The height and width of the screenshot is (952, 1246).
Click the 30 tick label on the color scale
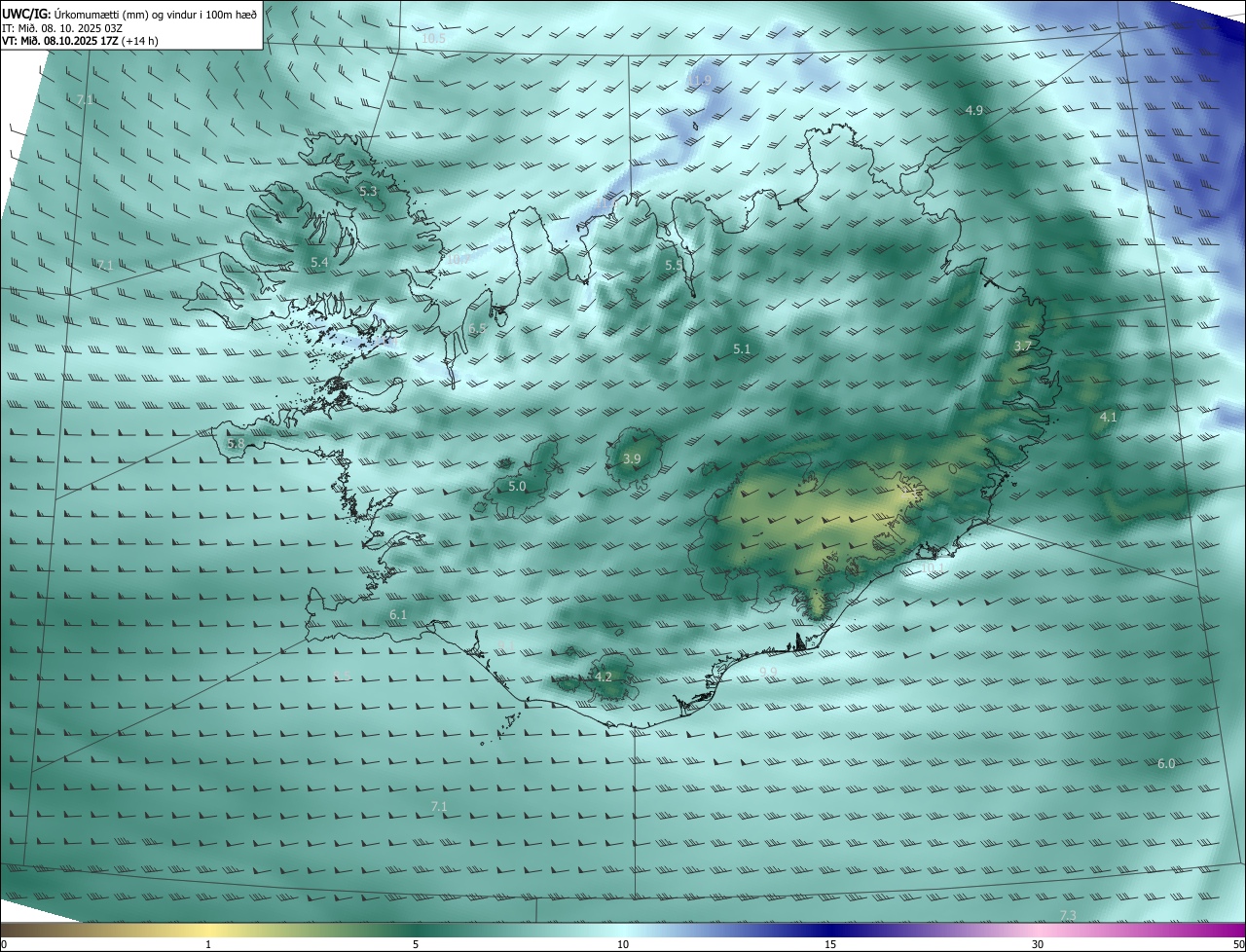tap(1038, 945)
